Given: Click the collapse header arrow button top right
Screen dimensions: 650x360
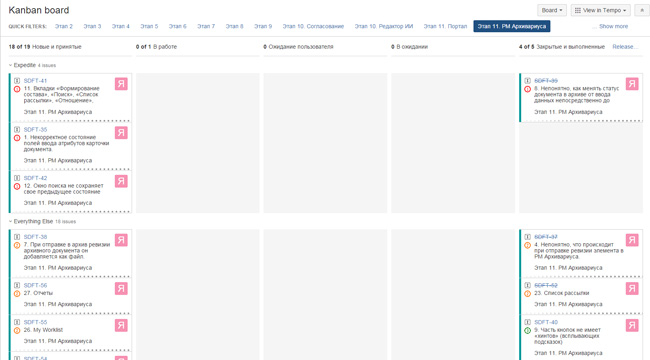Looking at the screenshot, I should point(642,10).
